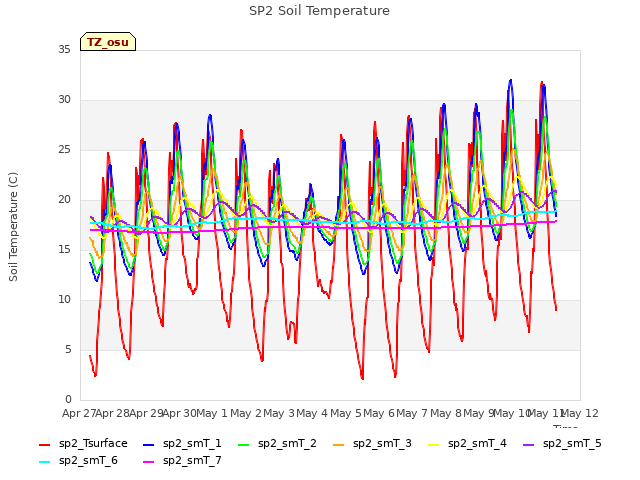Click the May 3 x-axis tick label
The image size is (640, 480).
[279, 413]
